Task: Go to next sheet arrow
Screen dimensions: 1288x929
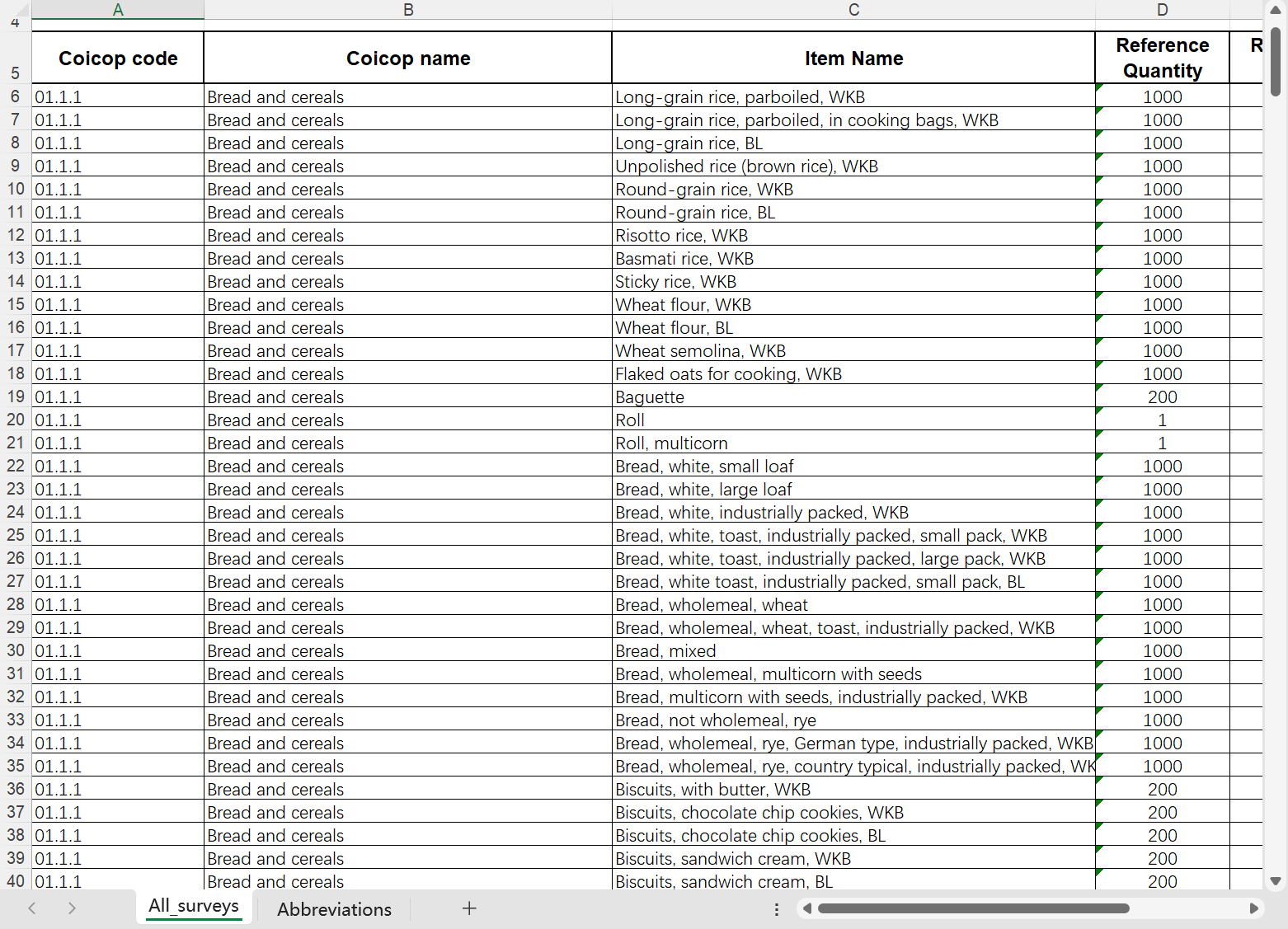Action: click(x=72, y=908)
